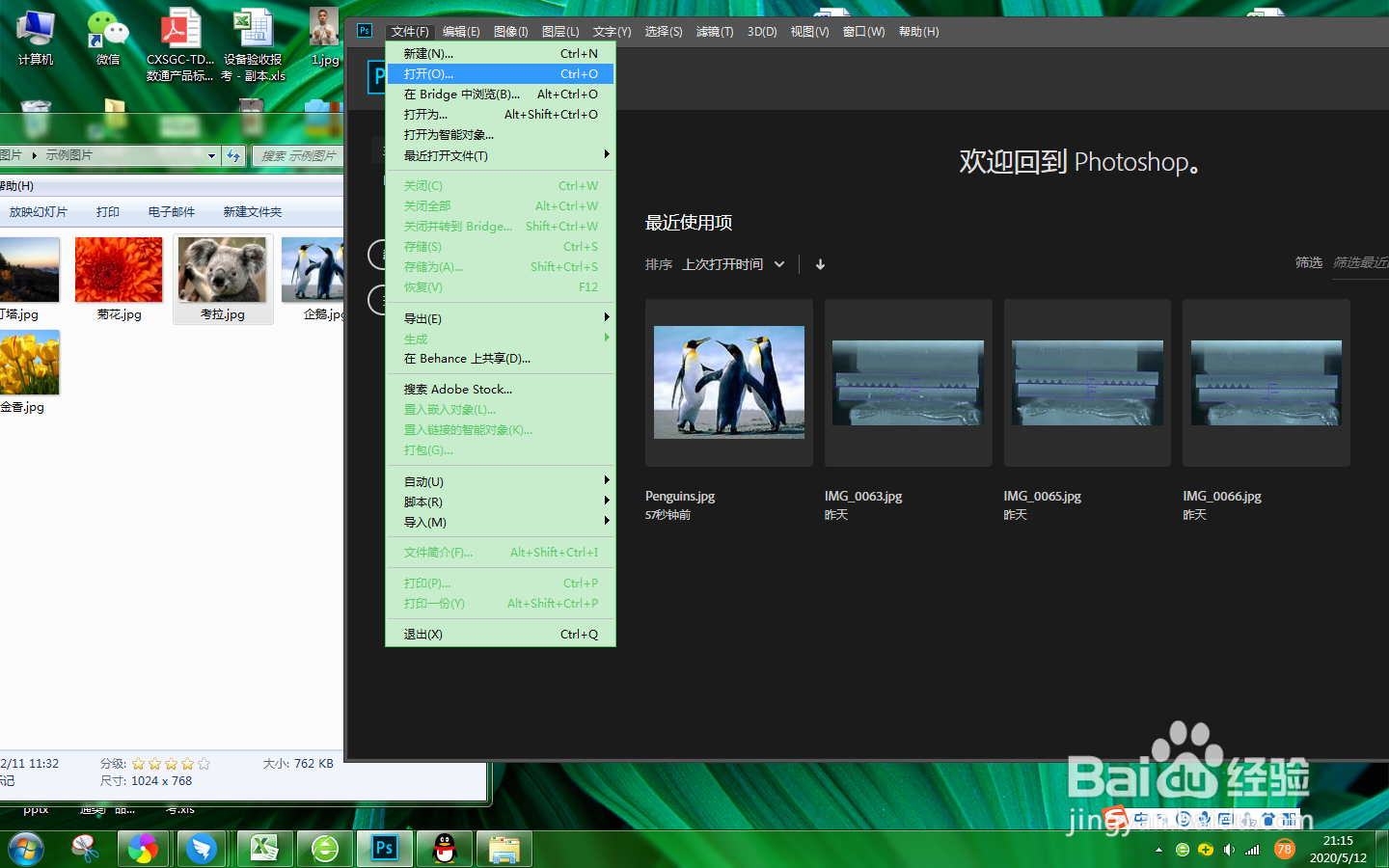This screenshot has height=868, width=1389.
Task: Open IMG_0066.jpg recent file thumbnail
Action: [x=1266, y=382]
